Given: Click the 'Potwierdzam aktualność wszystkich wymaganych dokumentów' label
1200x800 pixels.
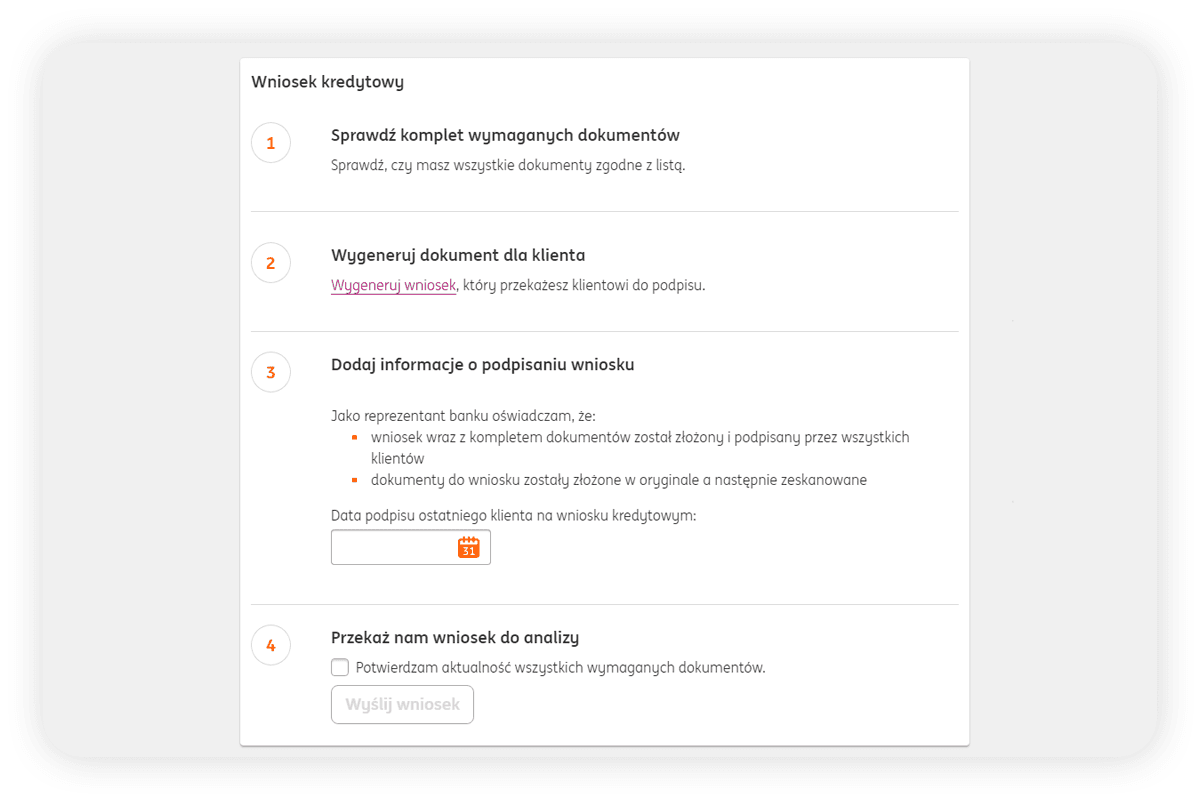Looking at the screenshot, I should (560, 667).
